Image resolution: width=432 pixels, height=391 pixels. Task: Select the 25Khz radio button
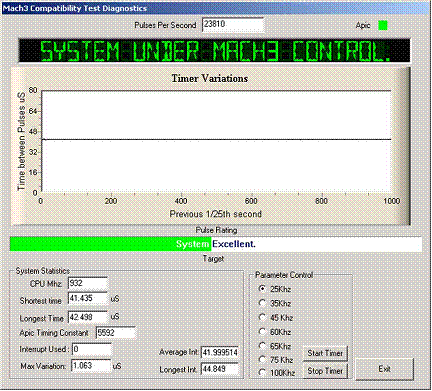pyautogui.click(x=275, y=289)
